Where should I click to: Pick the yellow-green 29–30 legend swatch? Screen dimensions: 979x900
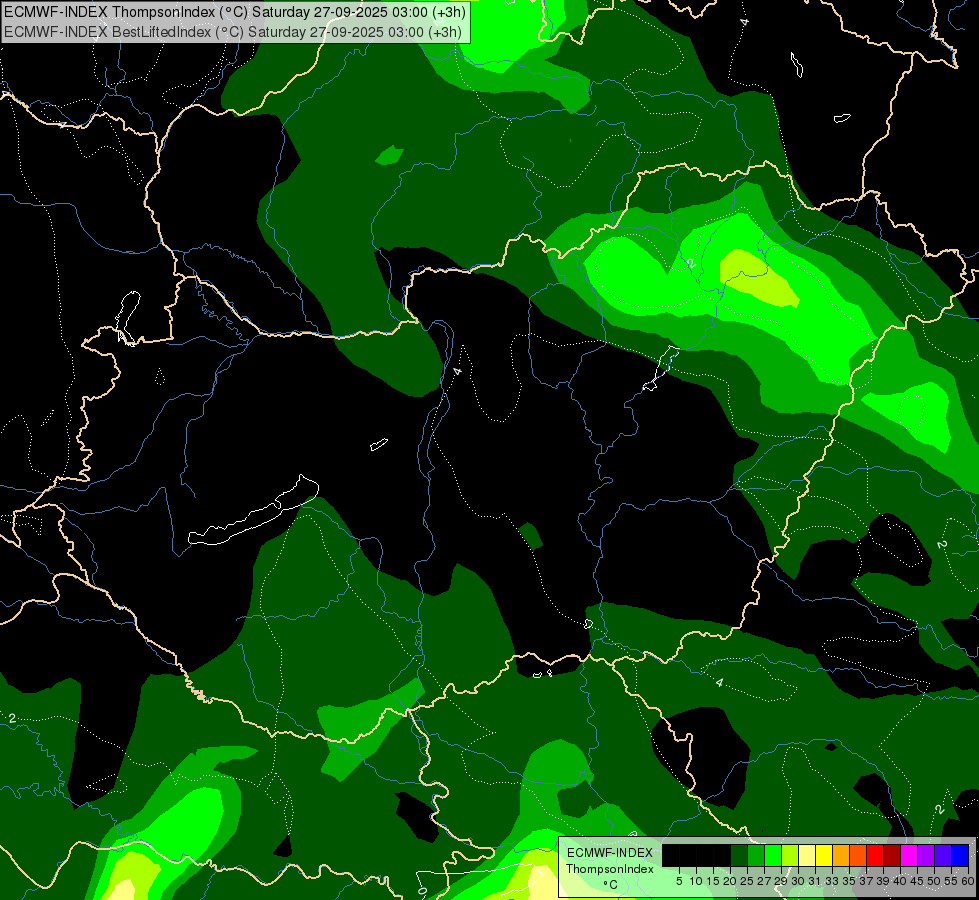(x=790, y=855)
